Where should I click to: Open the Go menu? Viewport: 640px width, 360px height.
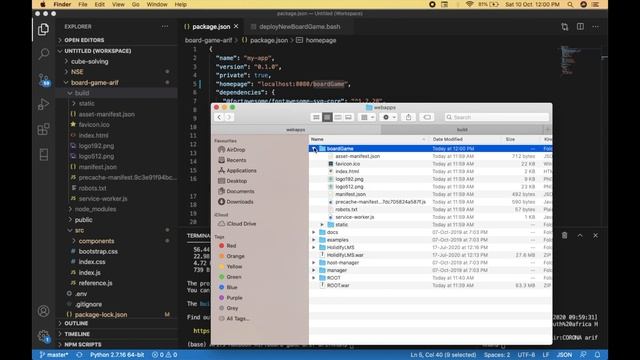tap(136, 4)
